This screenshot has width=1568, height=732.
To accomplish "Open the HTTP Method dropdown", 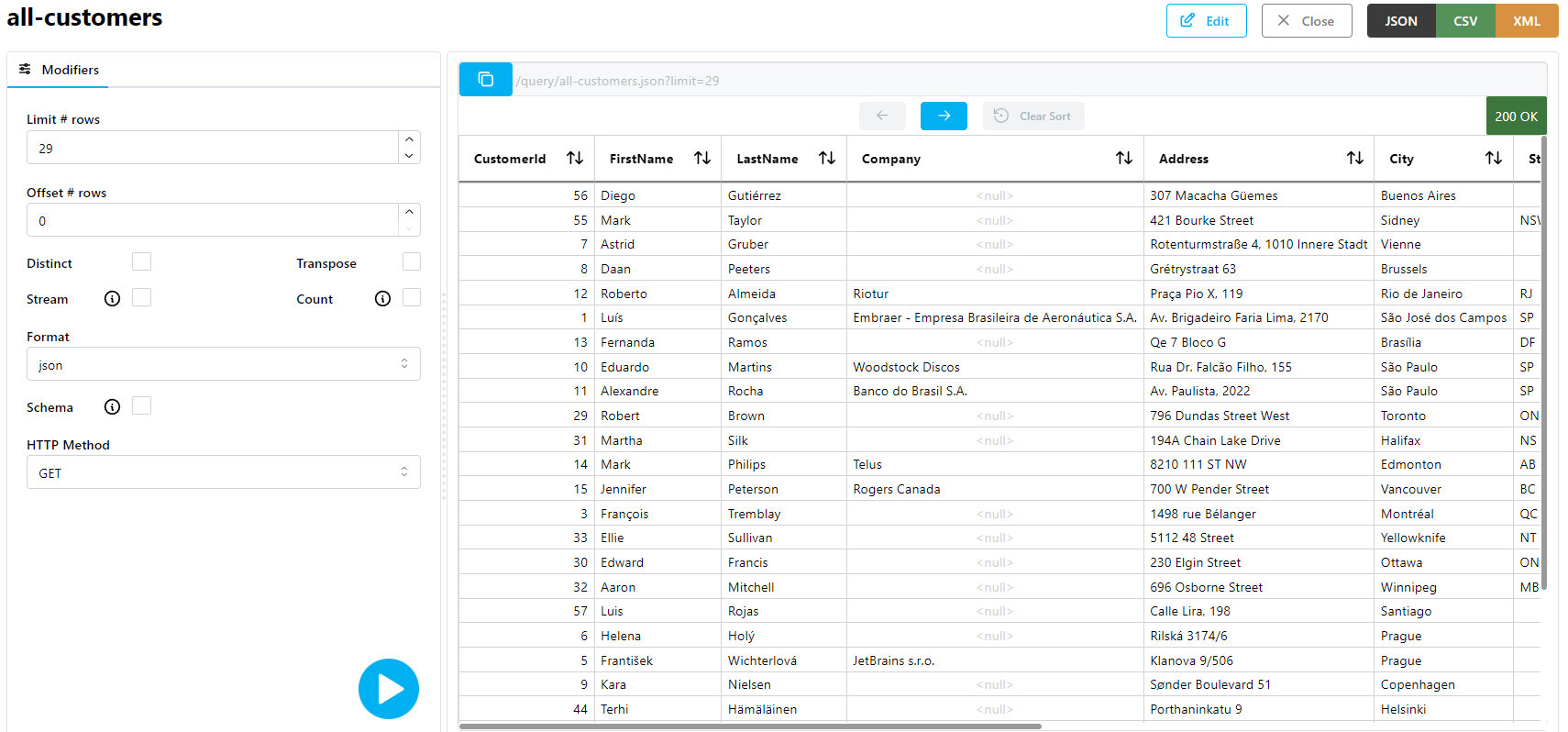I will 223,472.
